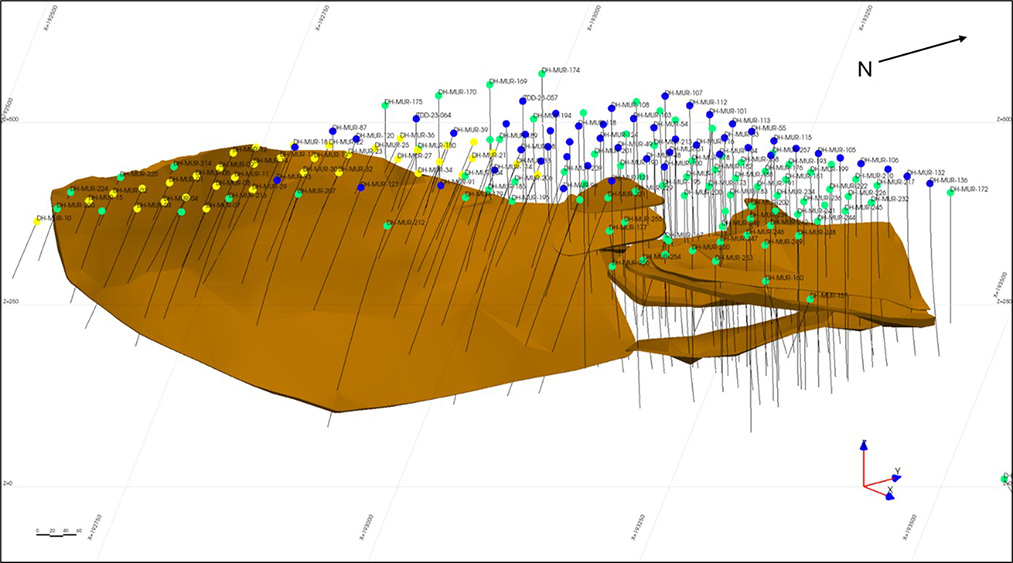Select the green DH-MUR-170 collar marker
Screen dimensions: 1013x563
point(439,94)
